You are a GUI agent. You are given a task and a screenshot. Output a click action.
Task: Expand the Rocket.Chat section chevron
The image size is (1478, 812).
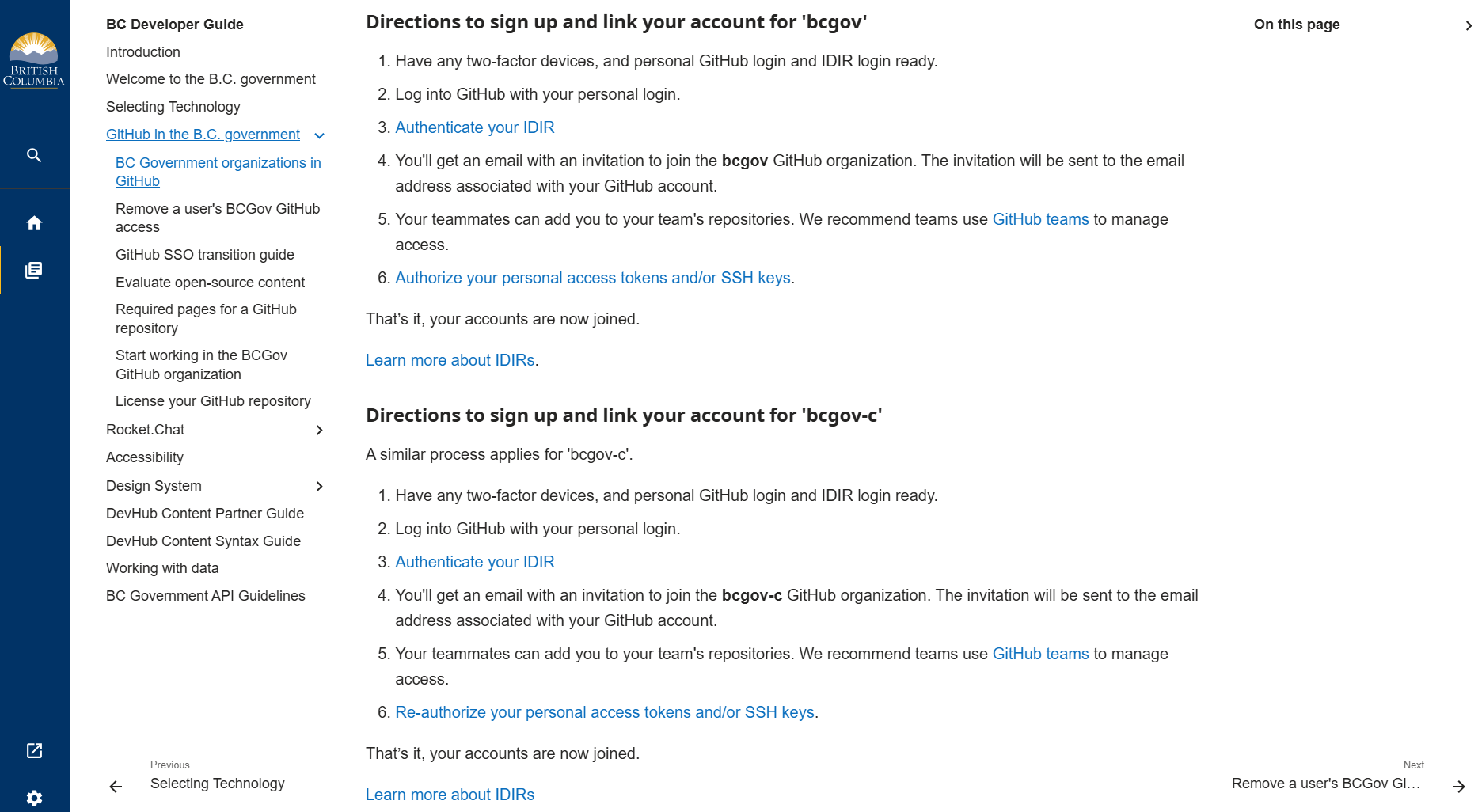tap(320, 431)
